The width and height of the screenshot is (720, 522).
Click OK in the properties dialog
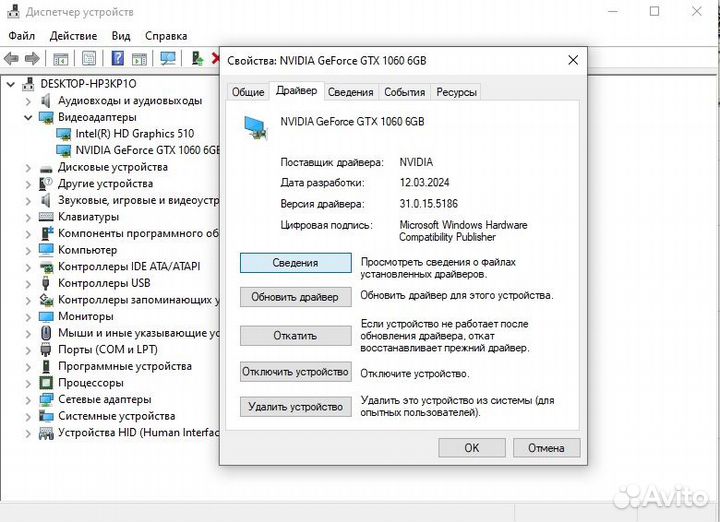click(x=471, y=448)
